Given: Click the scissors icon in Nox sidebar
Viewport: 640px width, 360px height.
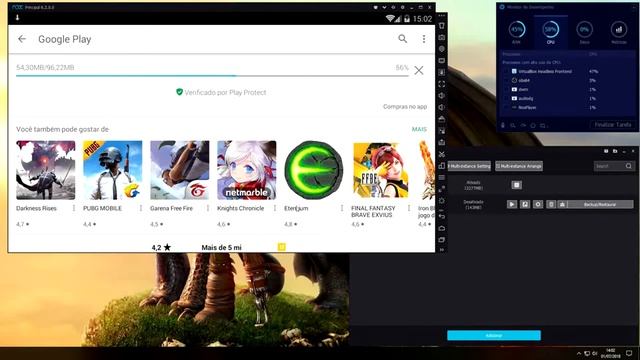Looking at the screenshot, I should [442, 154].
